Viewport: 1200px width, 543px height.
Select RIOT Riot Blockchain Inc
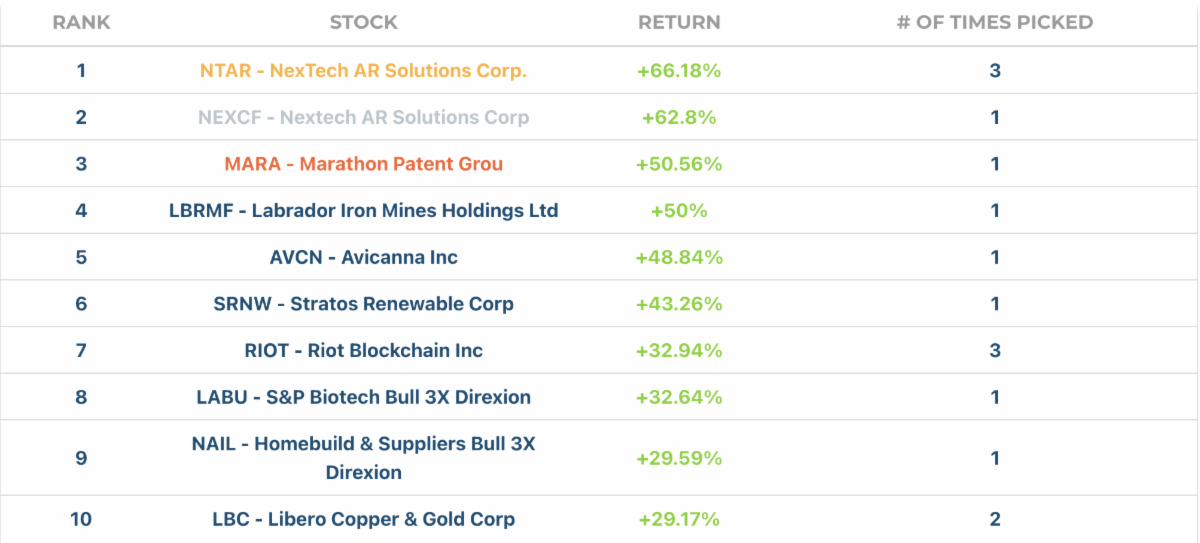pos(363,350)
